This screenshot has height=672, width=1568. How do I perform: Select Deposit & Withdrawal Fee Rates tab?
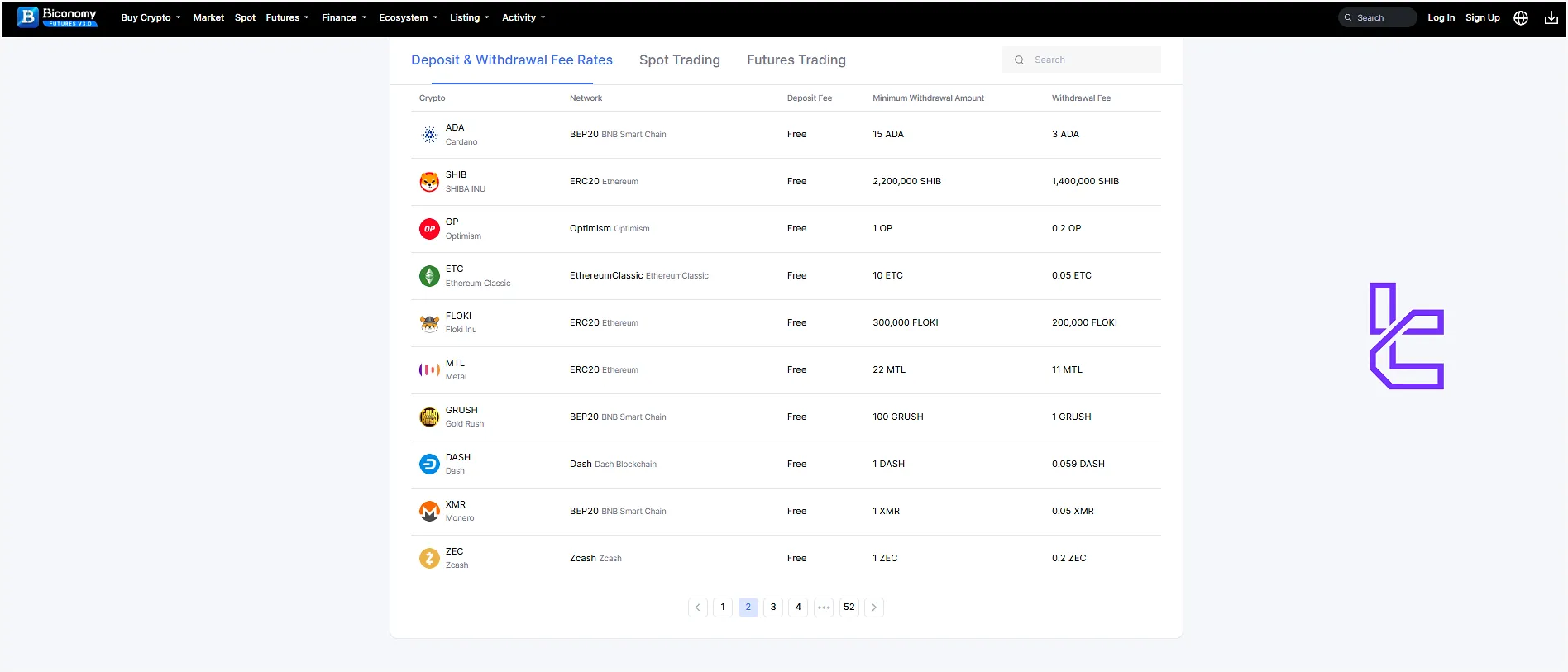click(512, 60)
